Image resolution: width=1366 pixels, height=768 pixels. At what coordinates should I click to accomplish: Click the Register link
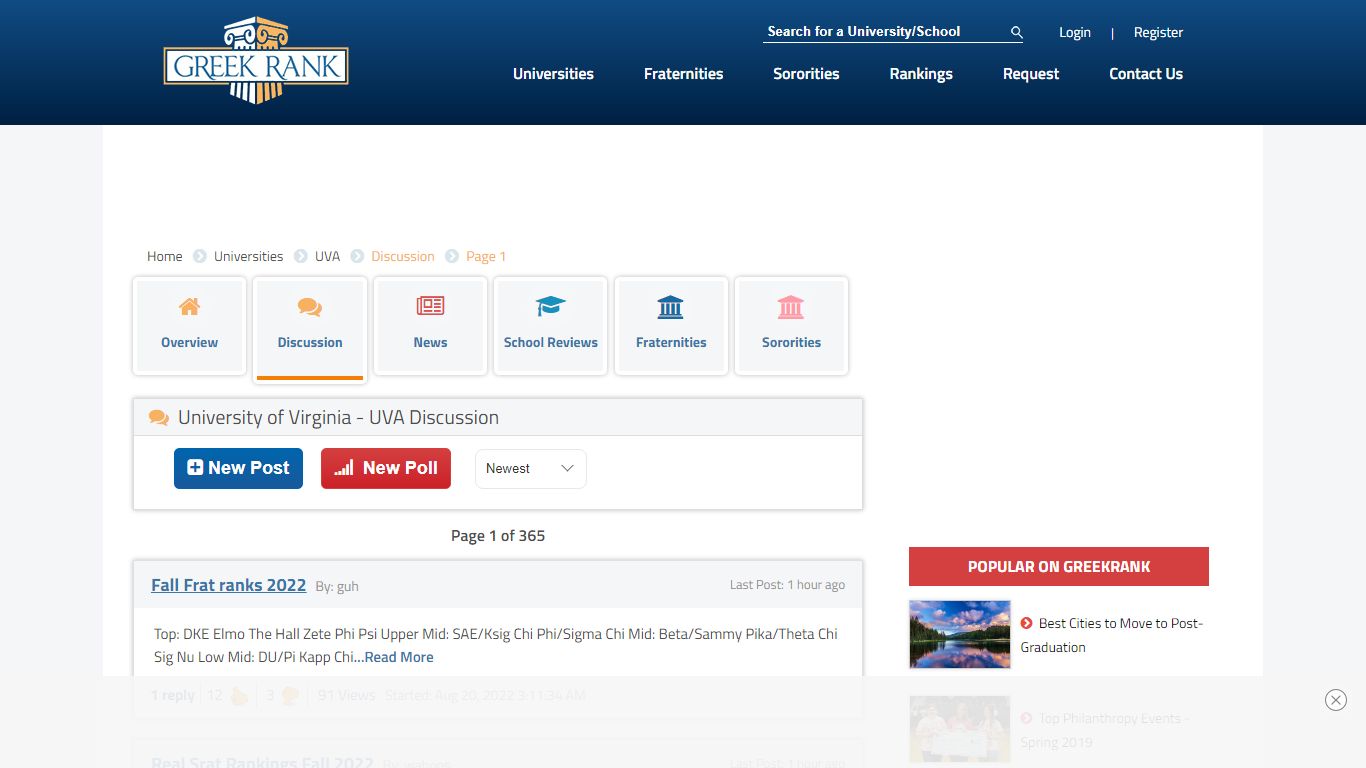click(x=1158, y=32)
